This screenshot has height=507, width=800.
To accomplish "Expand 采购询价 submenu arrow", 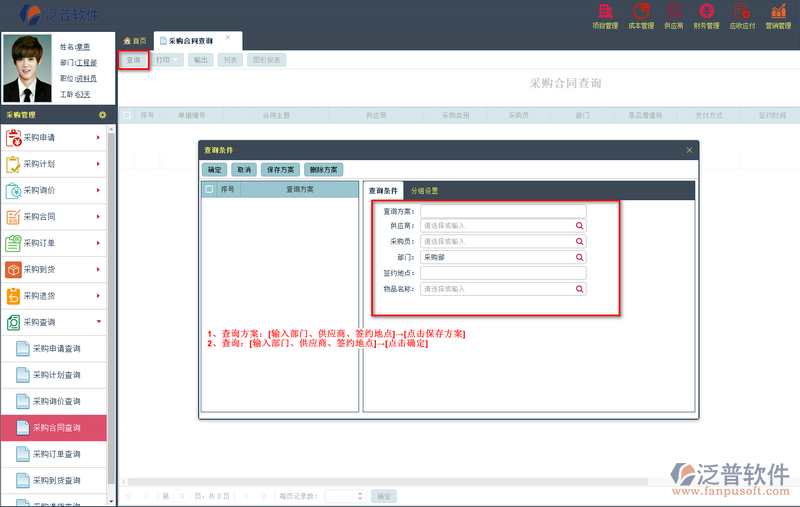I will (x=98, y=190).
